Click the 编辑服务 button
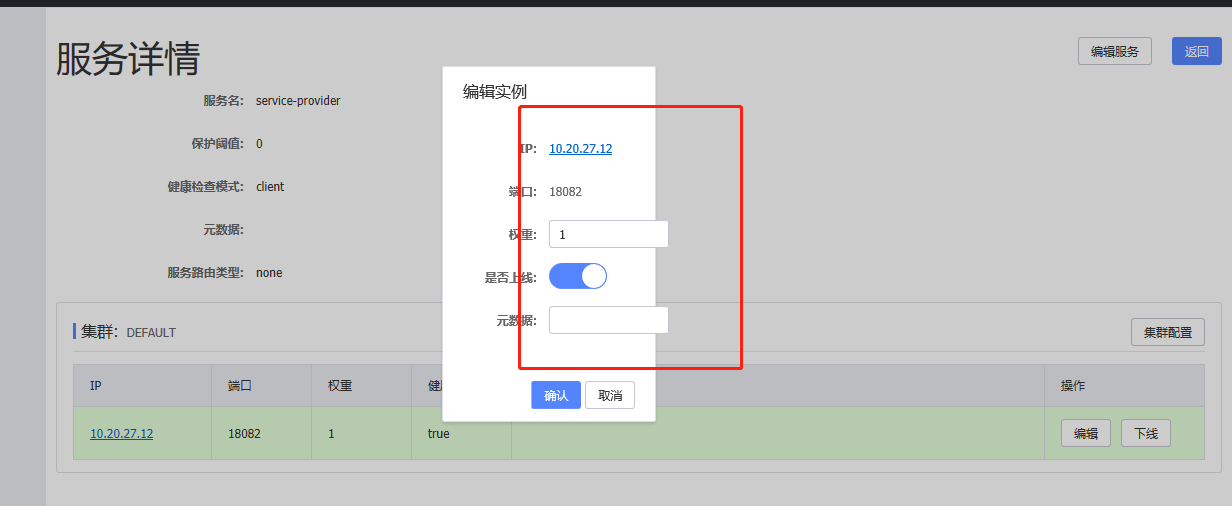 1115,51
